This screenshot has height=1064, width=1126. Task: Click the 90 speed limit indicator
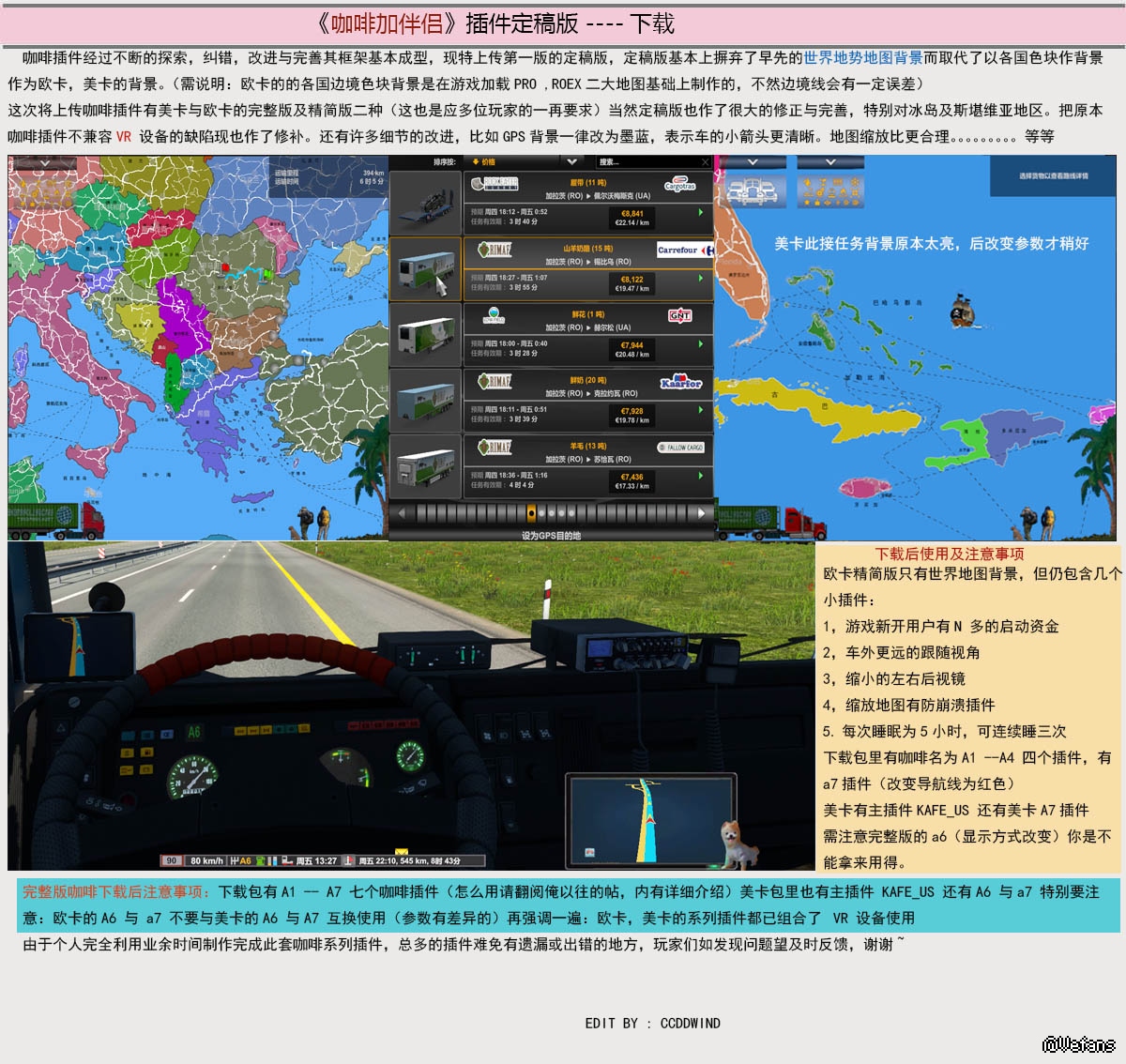(171, 860)
